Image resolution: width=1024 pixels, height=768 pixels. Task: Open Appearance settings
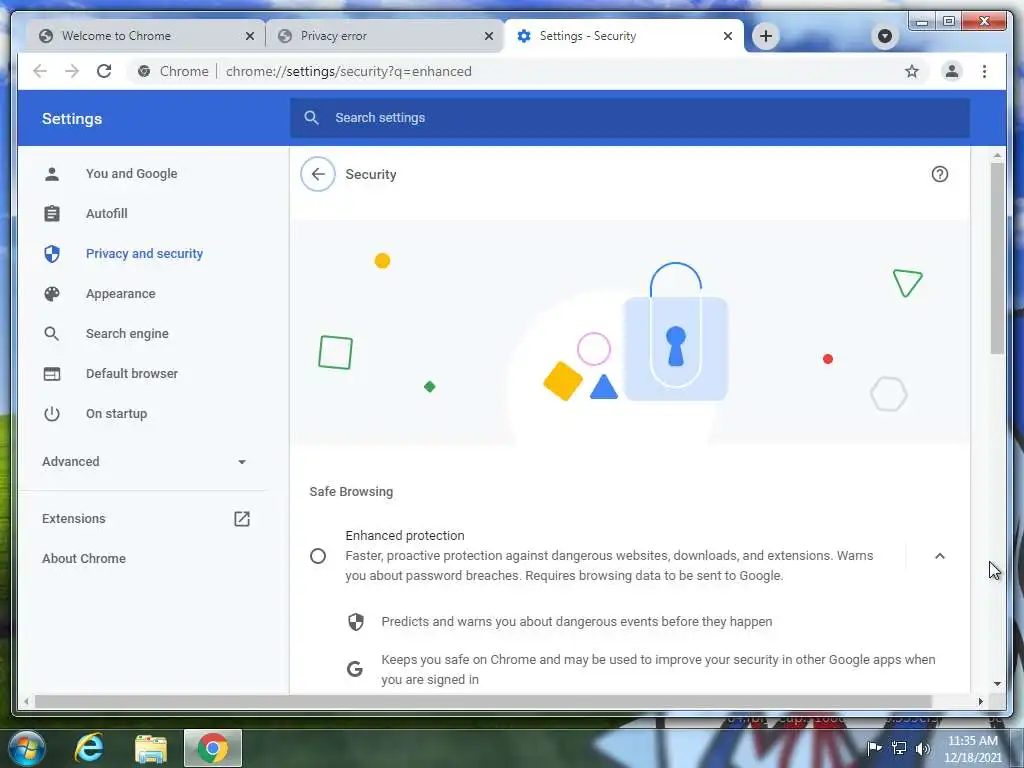120,294
